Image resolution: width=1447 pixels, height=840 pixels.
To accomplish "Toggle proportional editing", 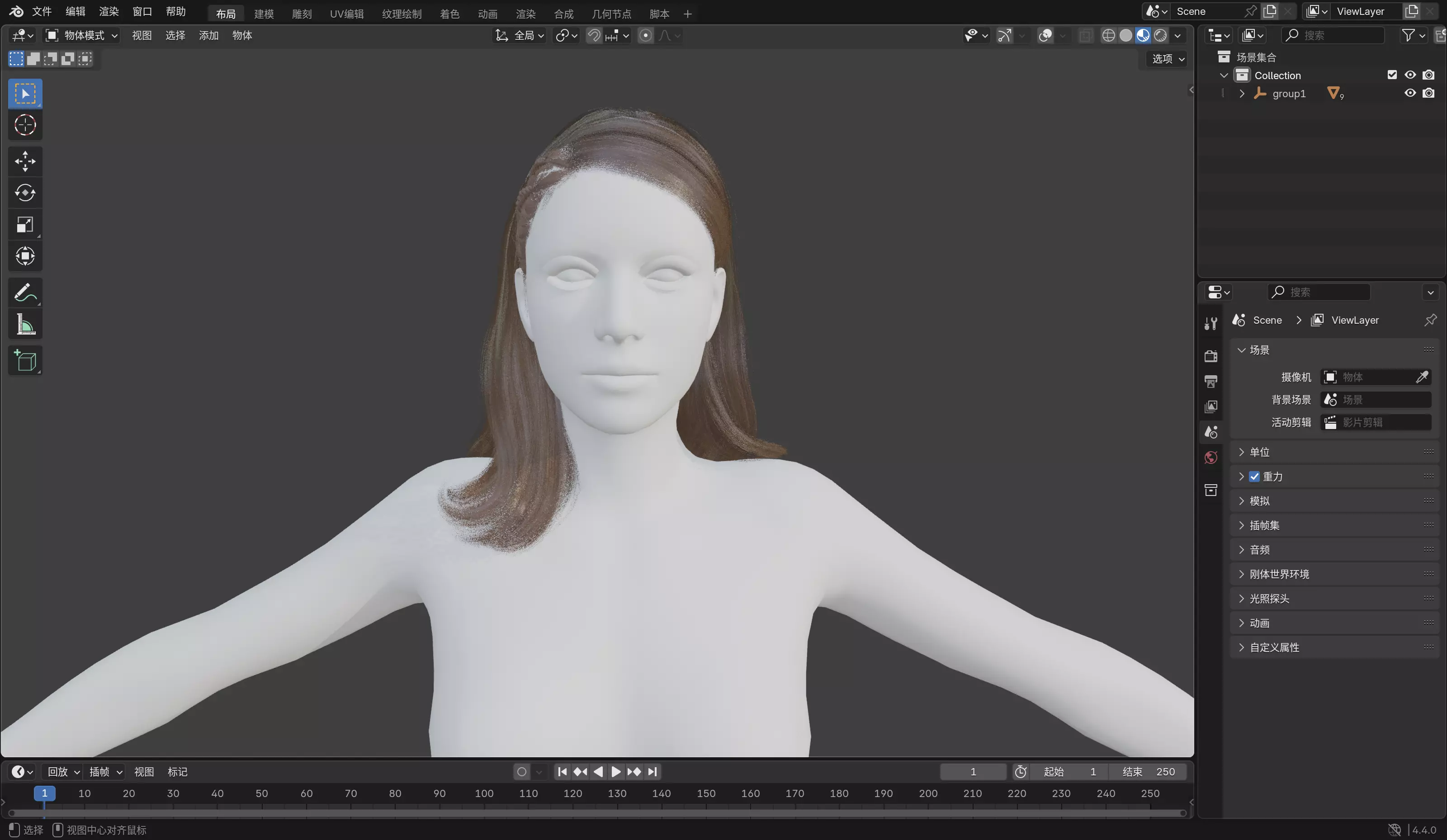I will pyautogui.click(x=645, y=36).
